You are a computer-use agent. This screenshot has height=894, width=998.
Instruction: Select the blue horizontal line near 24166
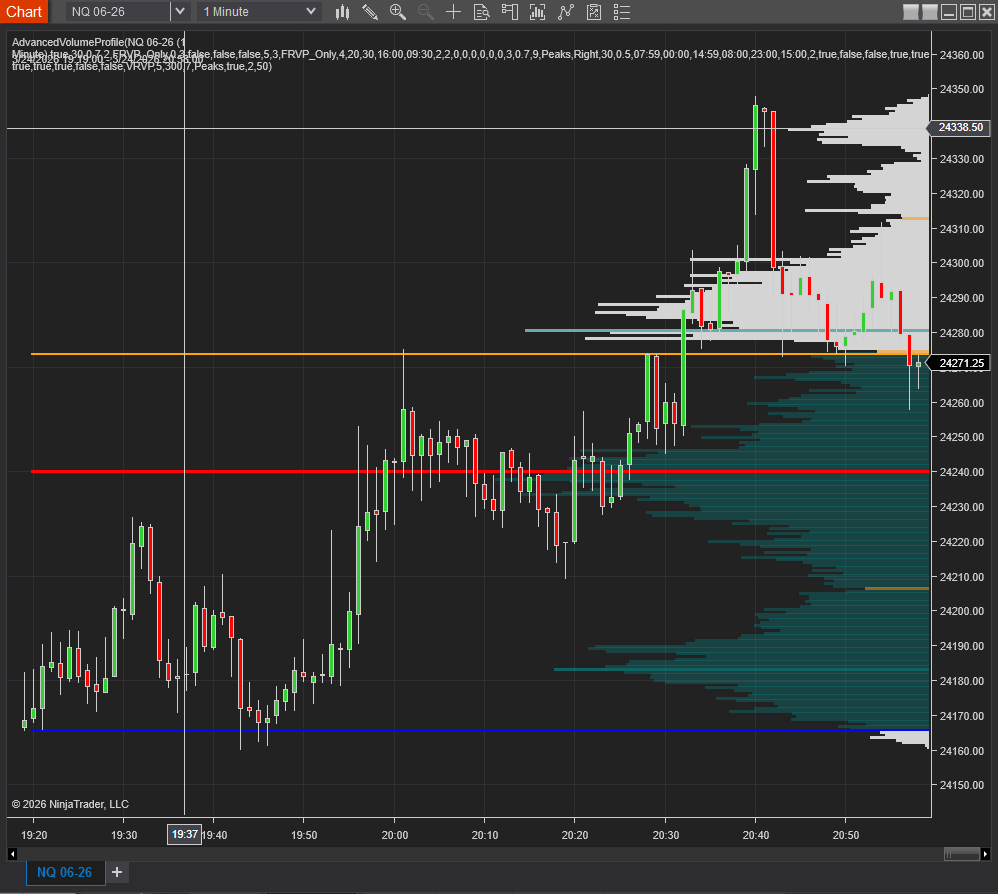(481, 730)
